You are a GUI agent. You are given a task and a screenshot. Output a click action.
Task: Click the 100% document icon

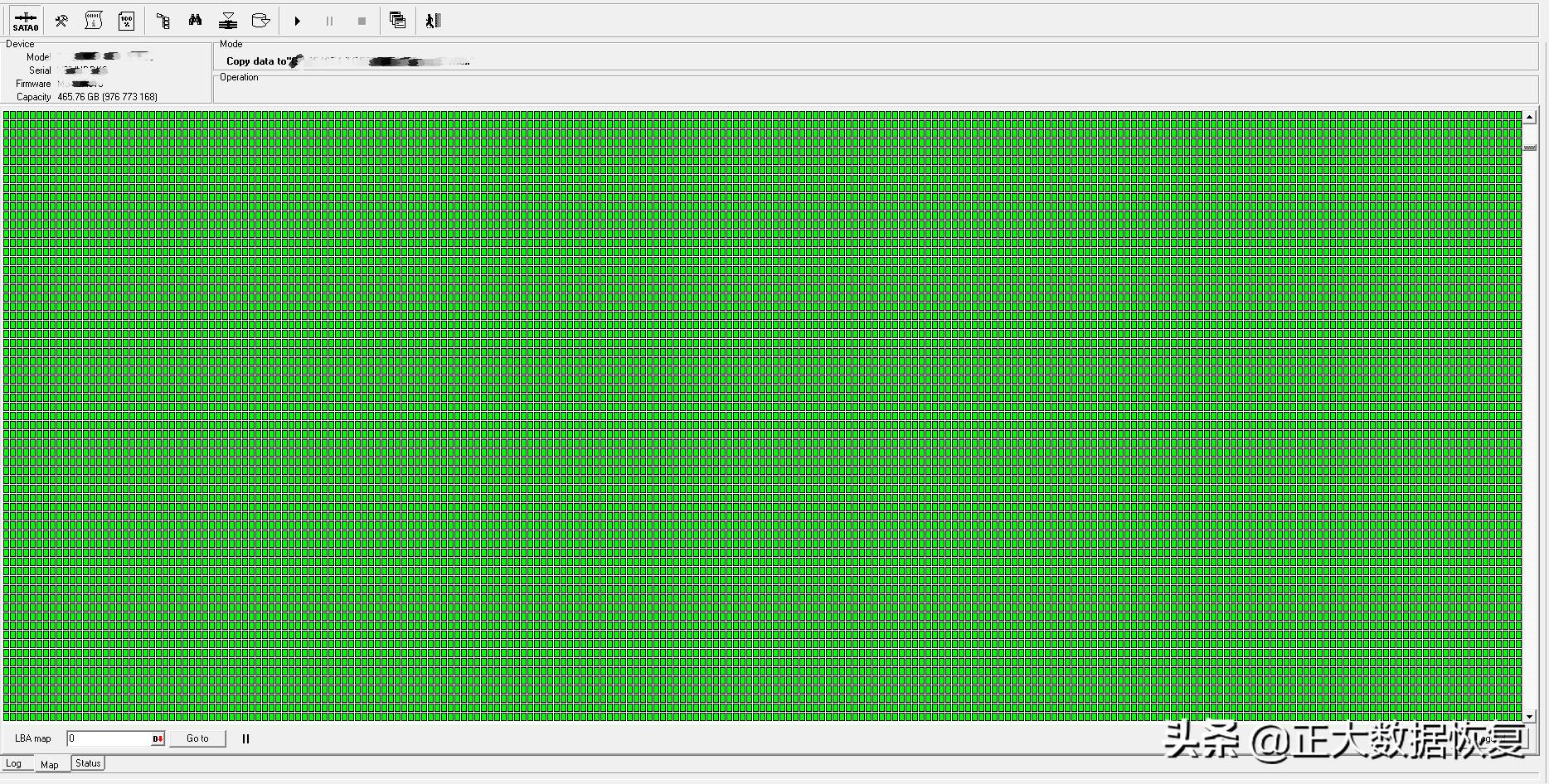click(126, 21)
